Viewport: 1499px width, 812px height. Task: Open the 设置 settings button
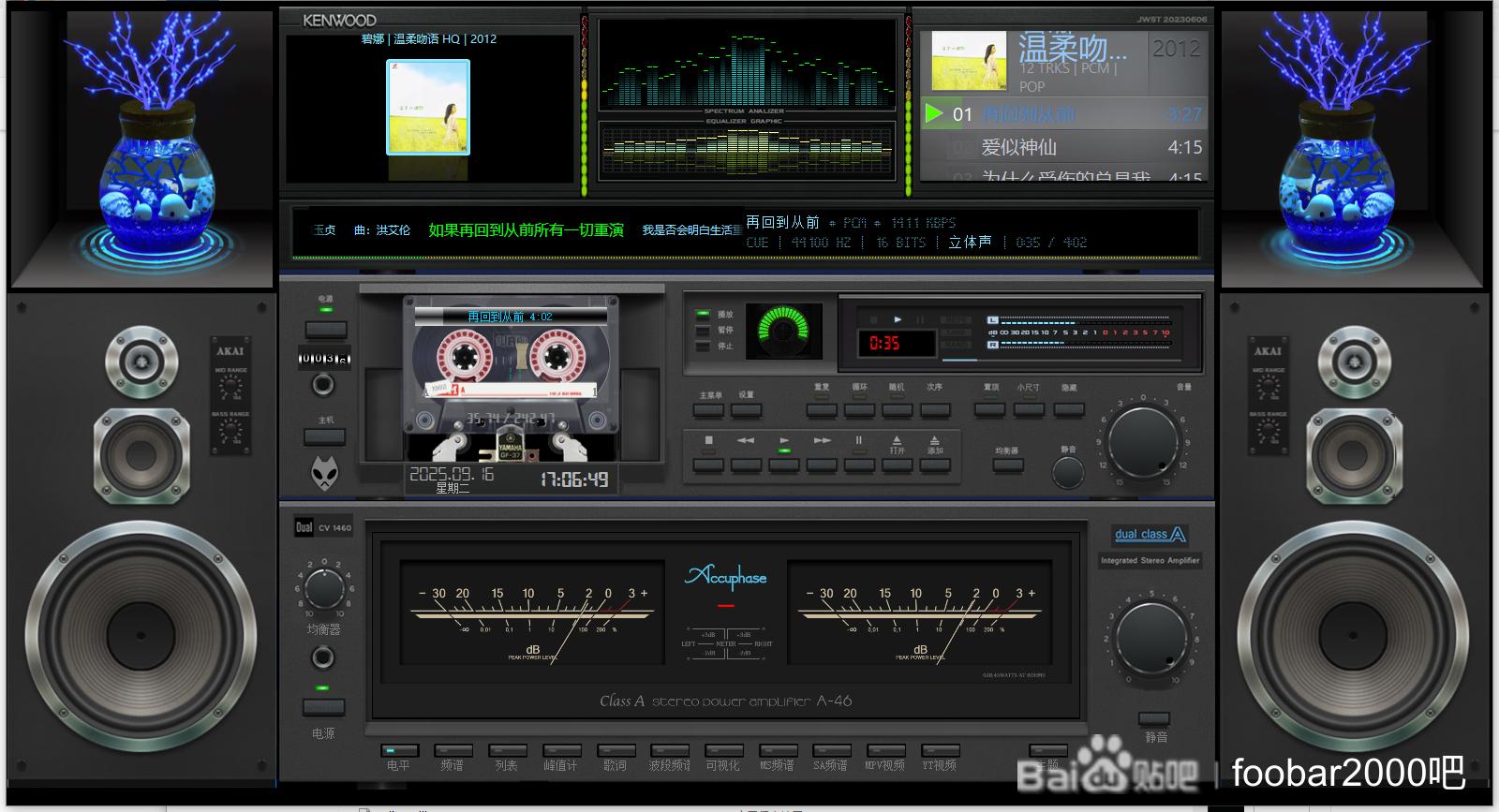click(x=746, y=409)
